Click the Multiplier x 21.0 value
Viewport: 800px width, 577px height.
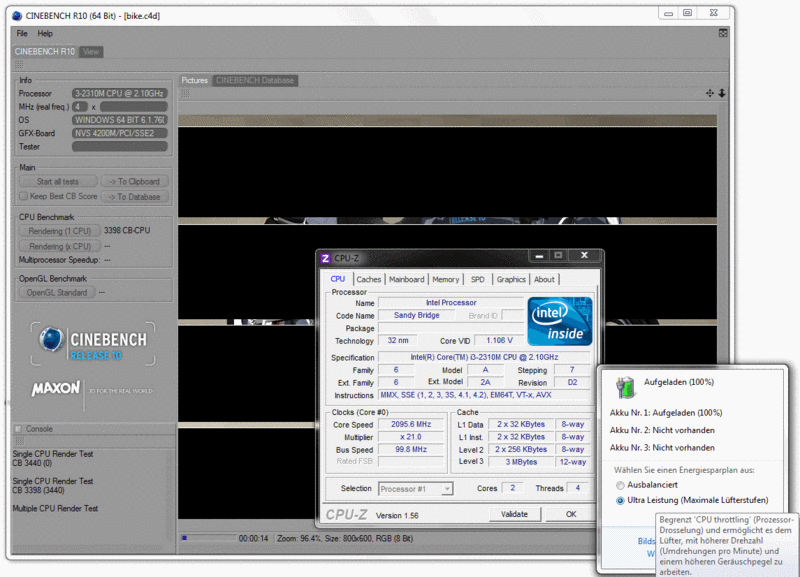click(x=411, y=437)
